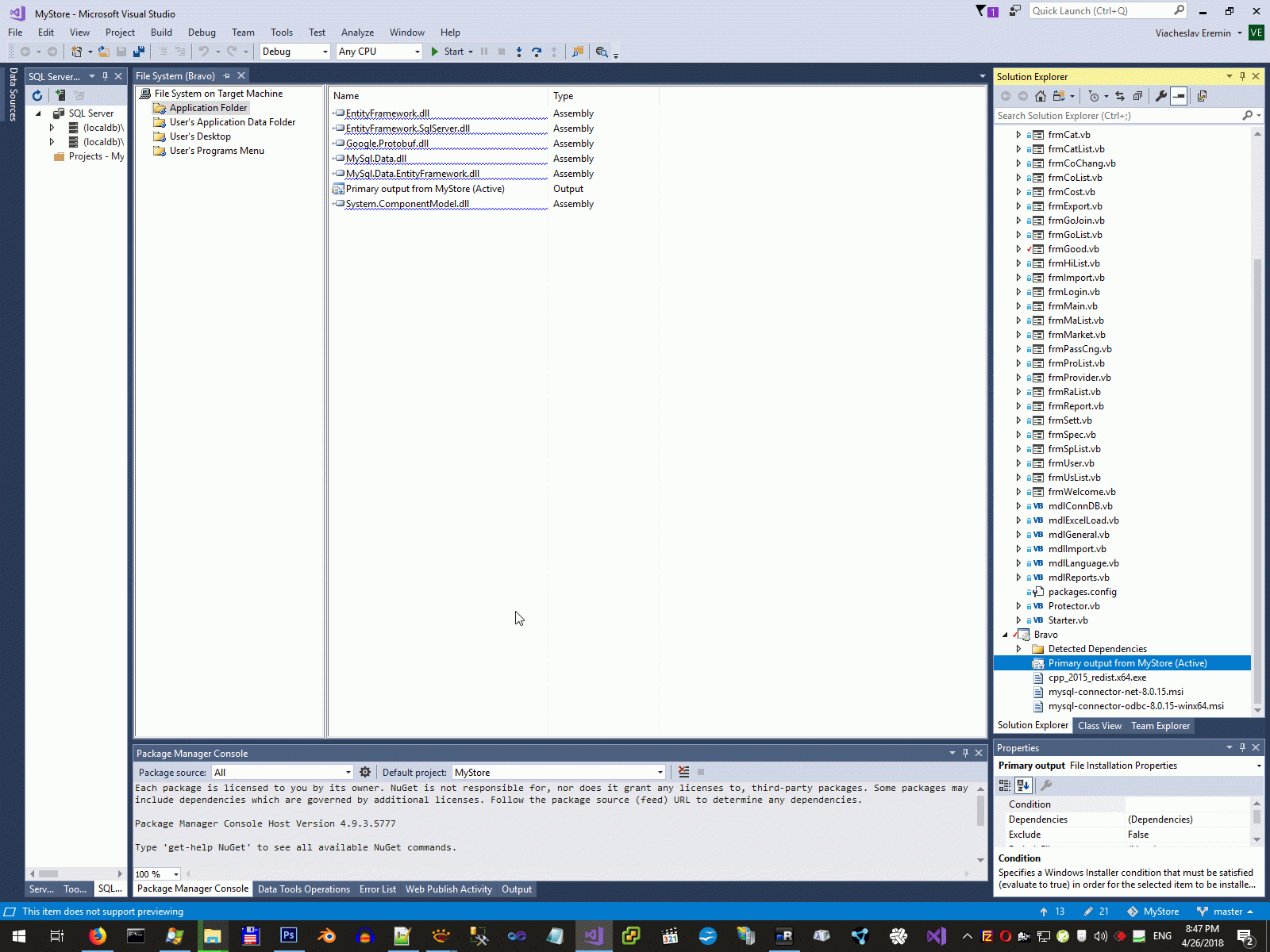The width and height of the screenshot is (1270, 952).
Task: Click the Step Over debug icon
Action: pos(537,52)
